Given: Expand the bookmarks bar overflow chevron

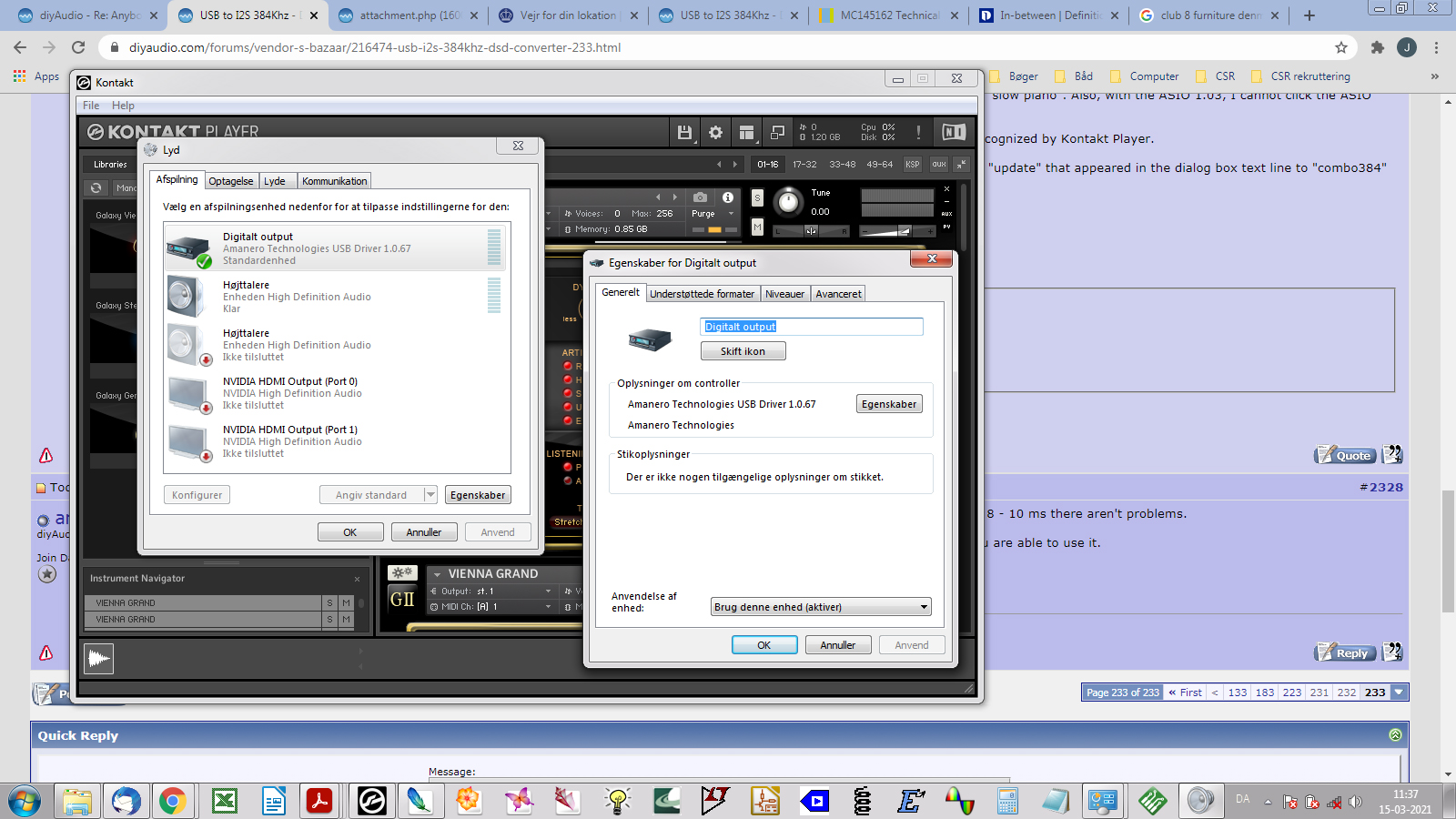Looking at the screenshot, I should click(x=1435, y=76).
